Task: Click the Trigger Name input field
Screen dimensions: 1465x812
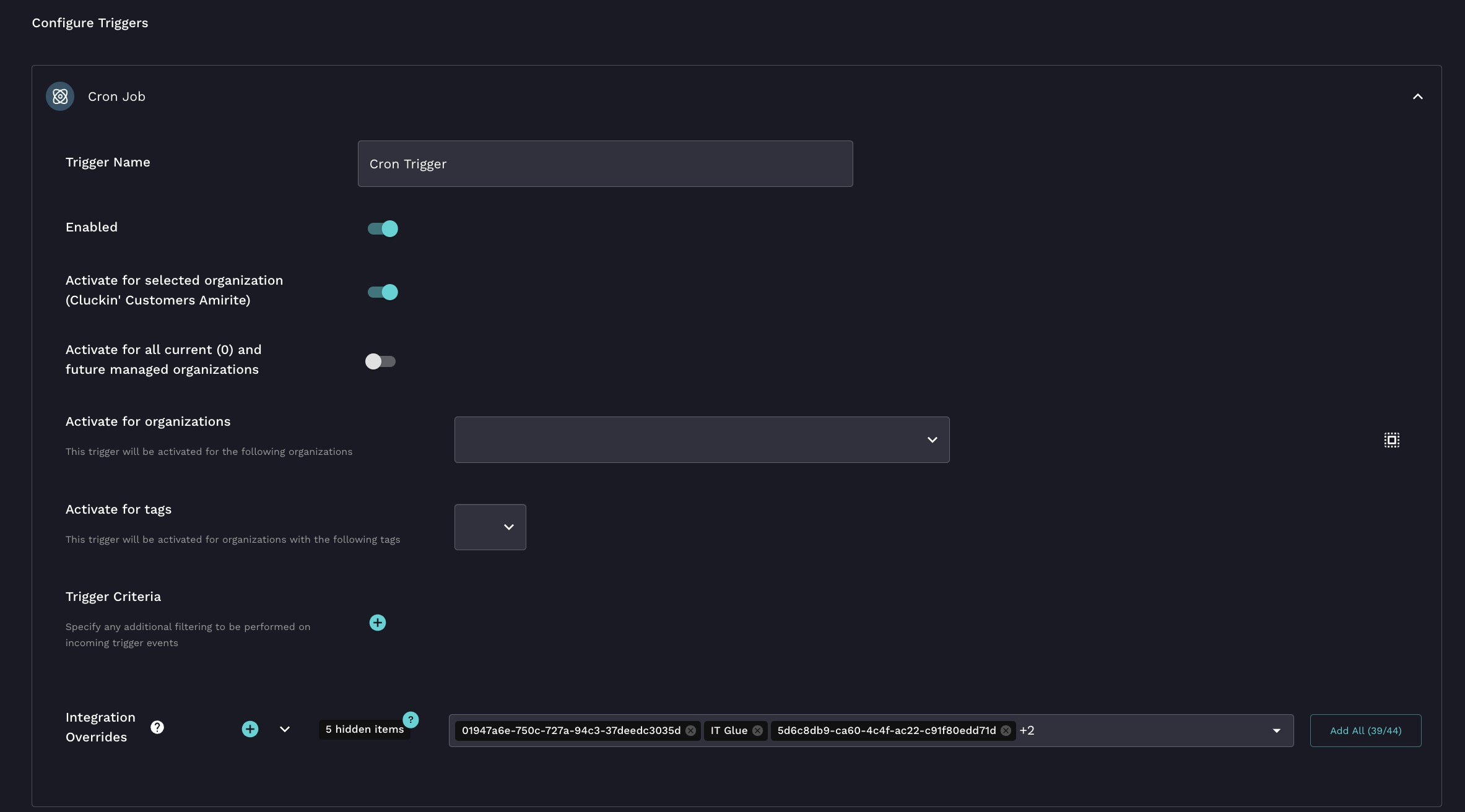Action: click(605, 164)
